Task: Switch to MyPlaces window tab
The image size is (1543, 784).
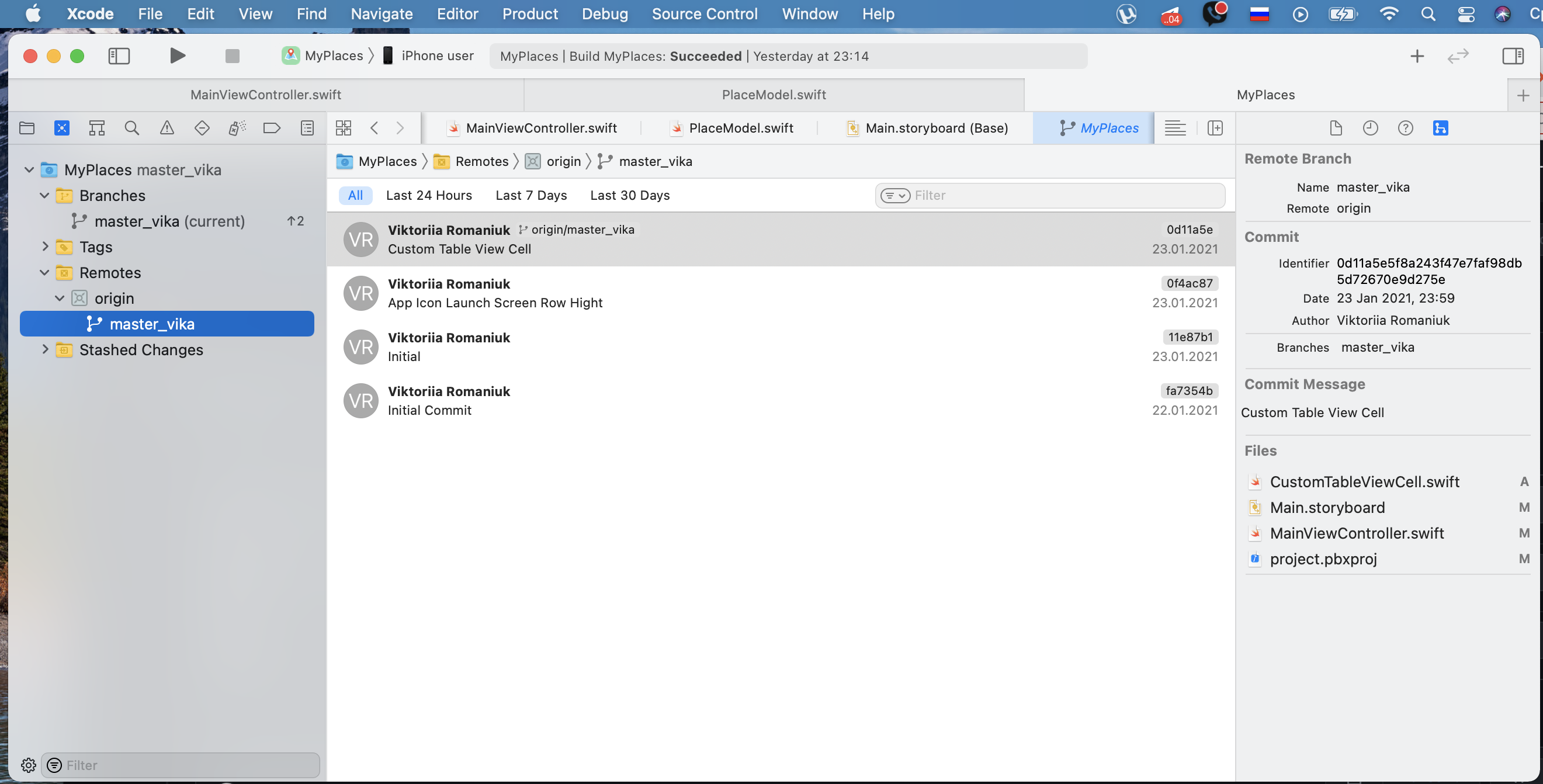Action: tap(1265, 95)
